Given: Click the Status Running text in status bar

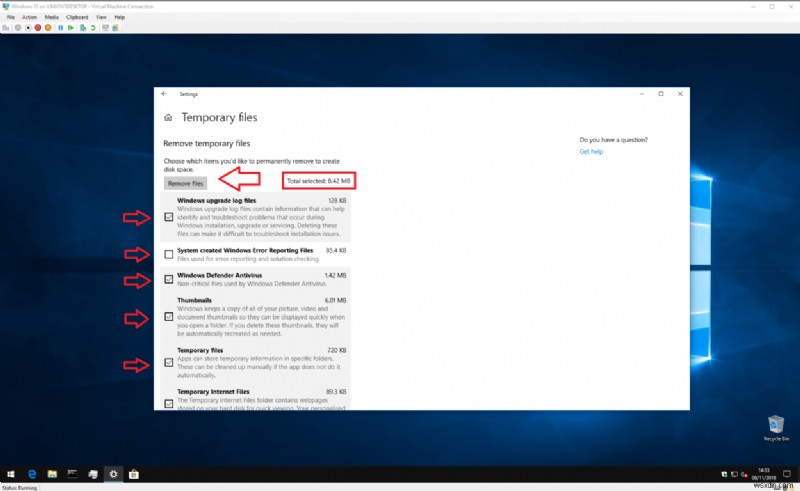Looking at the screenshot, I should click(19, 488).
